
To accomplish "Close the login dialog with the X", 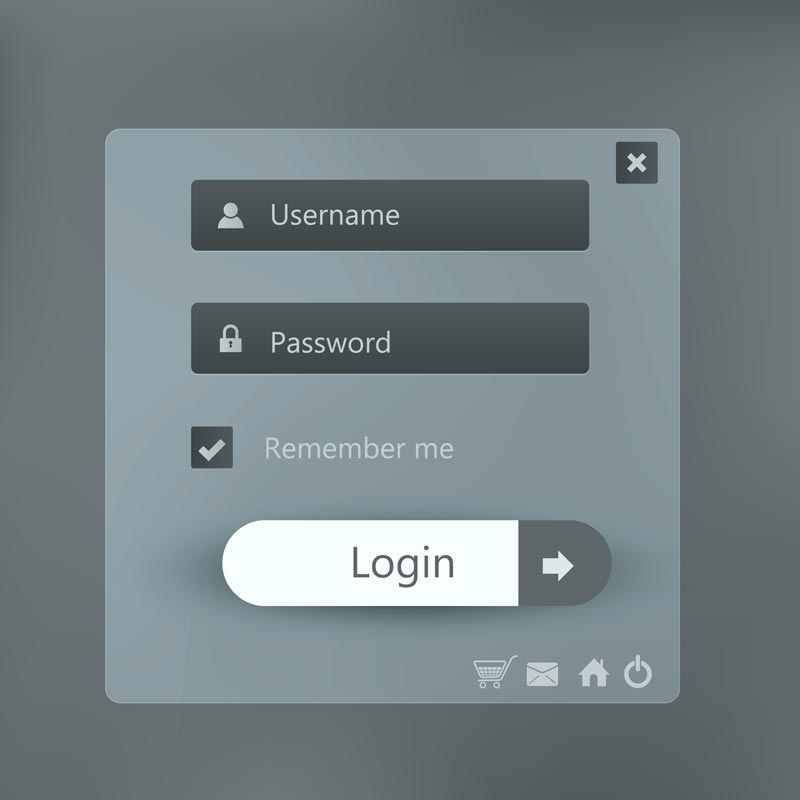I will point(637,163).
